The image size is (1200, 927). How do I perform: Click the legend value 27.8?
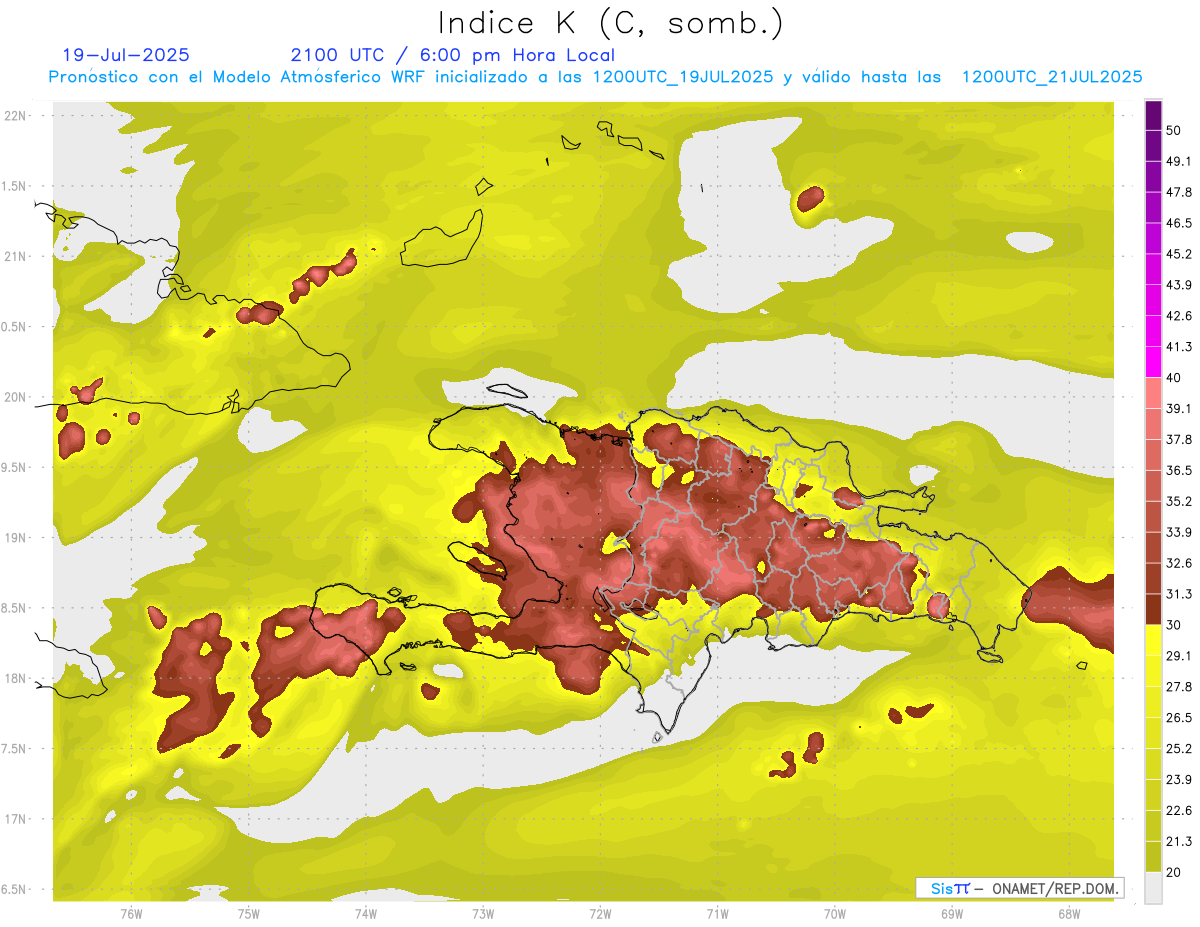click(x=1178, y=687)
